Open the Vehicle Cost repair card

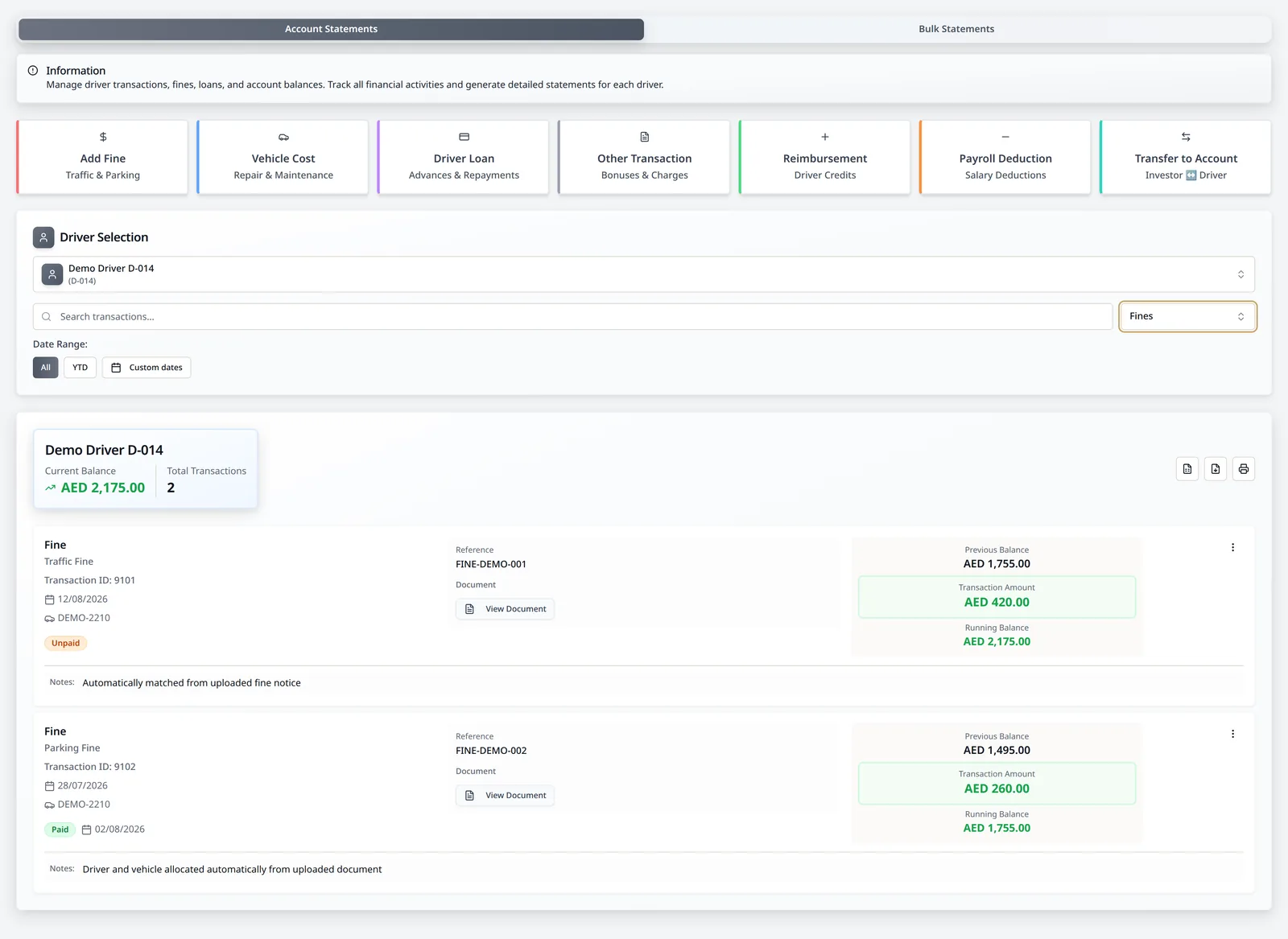283,158
